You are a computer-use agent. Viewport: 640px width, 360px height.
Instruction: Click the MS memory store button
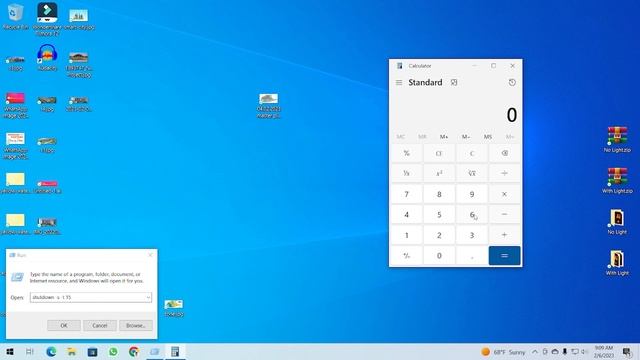click(x=488, y=137)
